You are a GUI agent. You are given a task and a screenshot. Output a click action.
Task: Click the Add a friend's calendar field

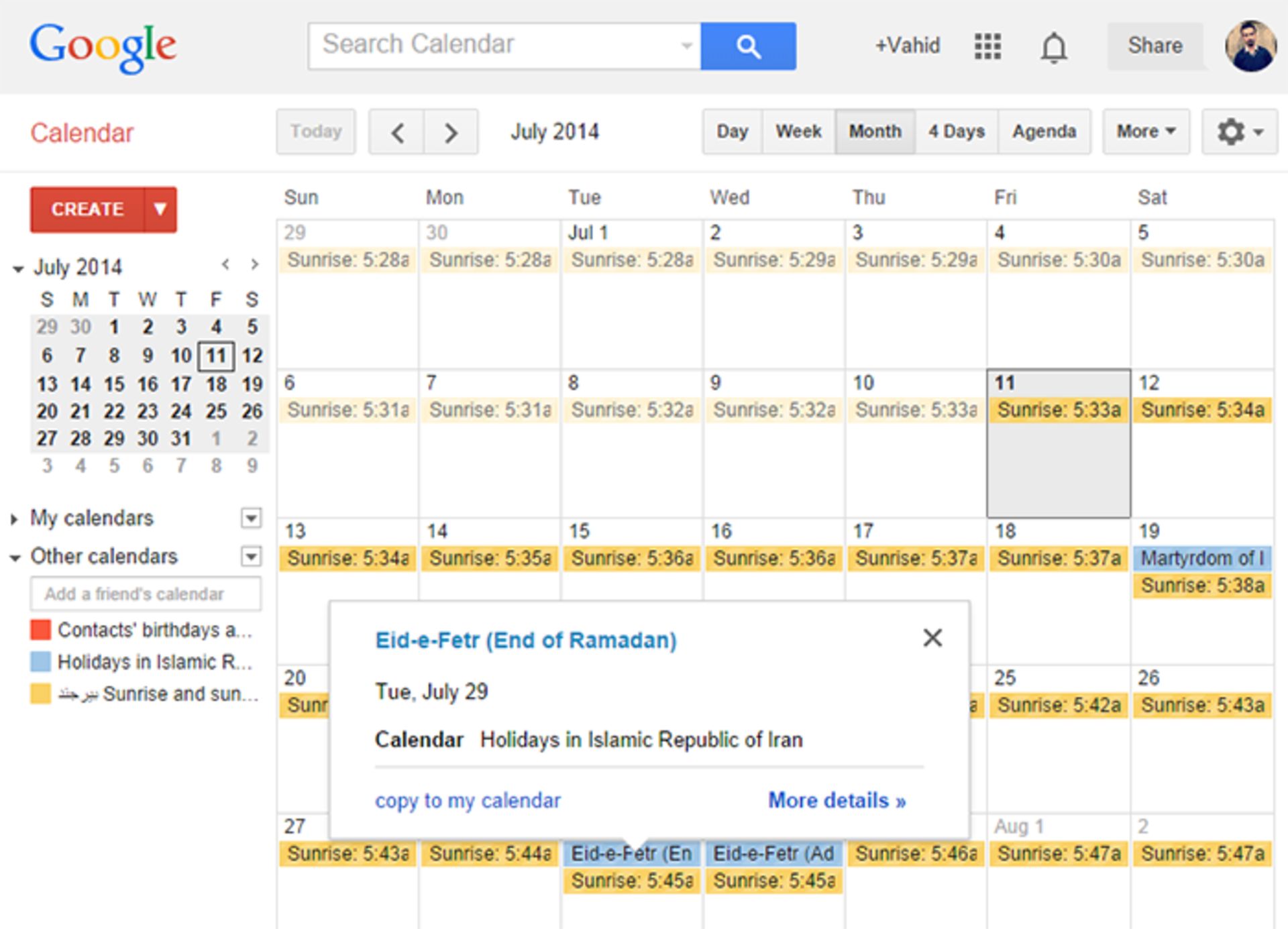[145, 594]
